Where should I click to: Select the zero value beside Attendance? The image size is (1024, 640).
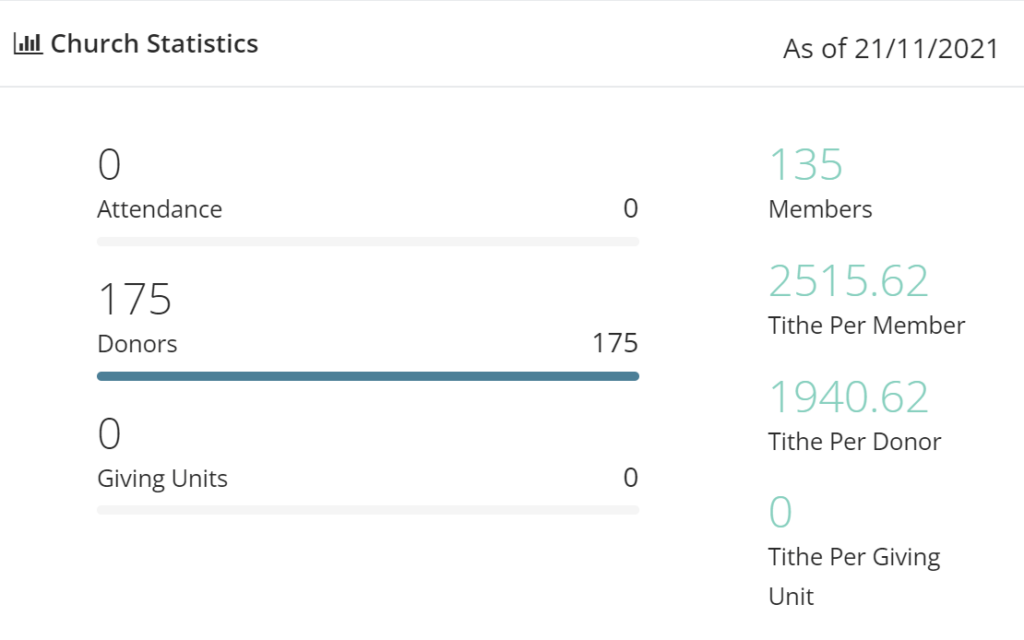coord(630,209)
